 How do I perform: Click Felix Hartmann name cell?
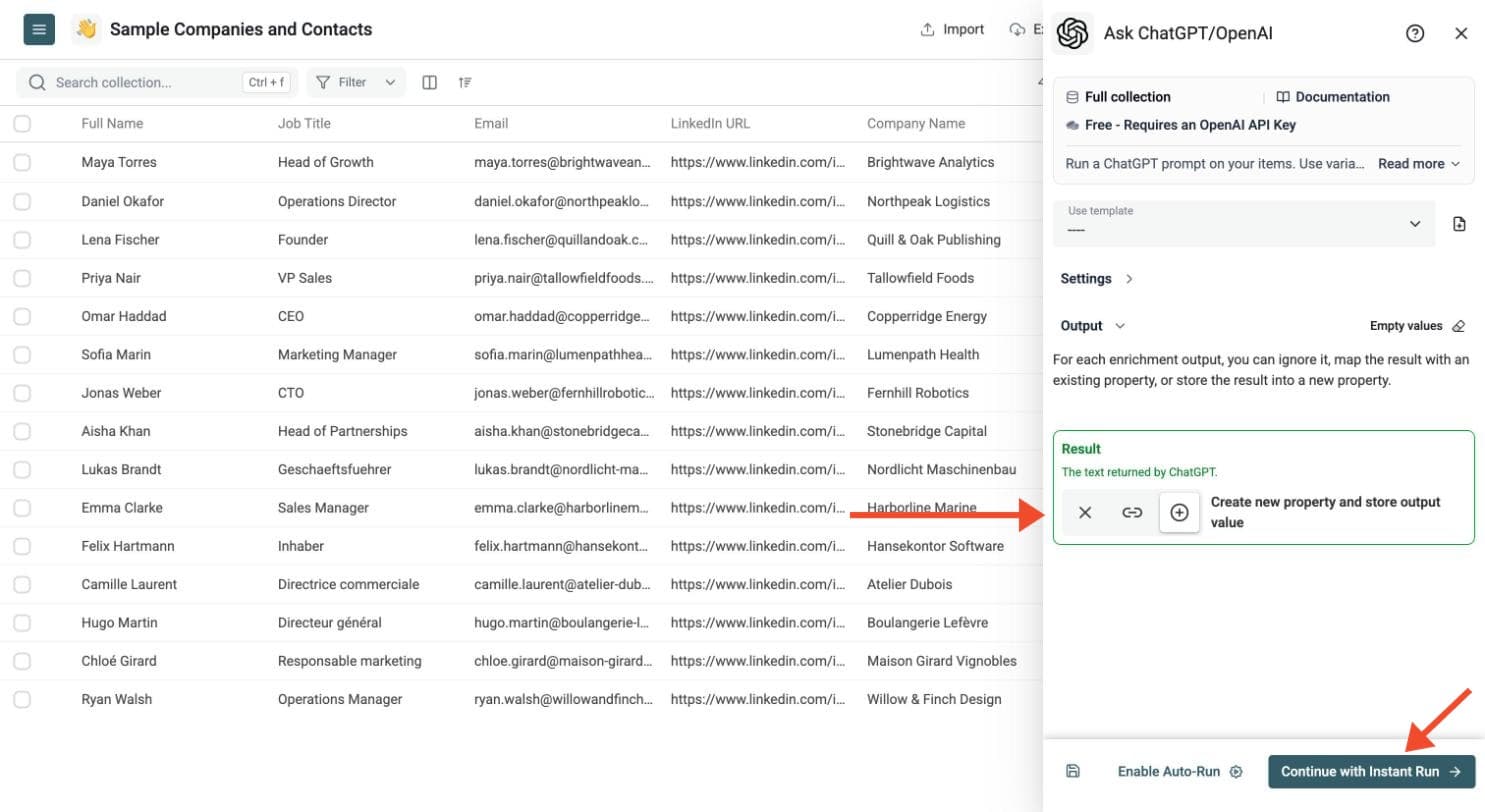click(128, 546)
